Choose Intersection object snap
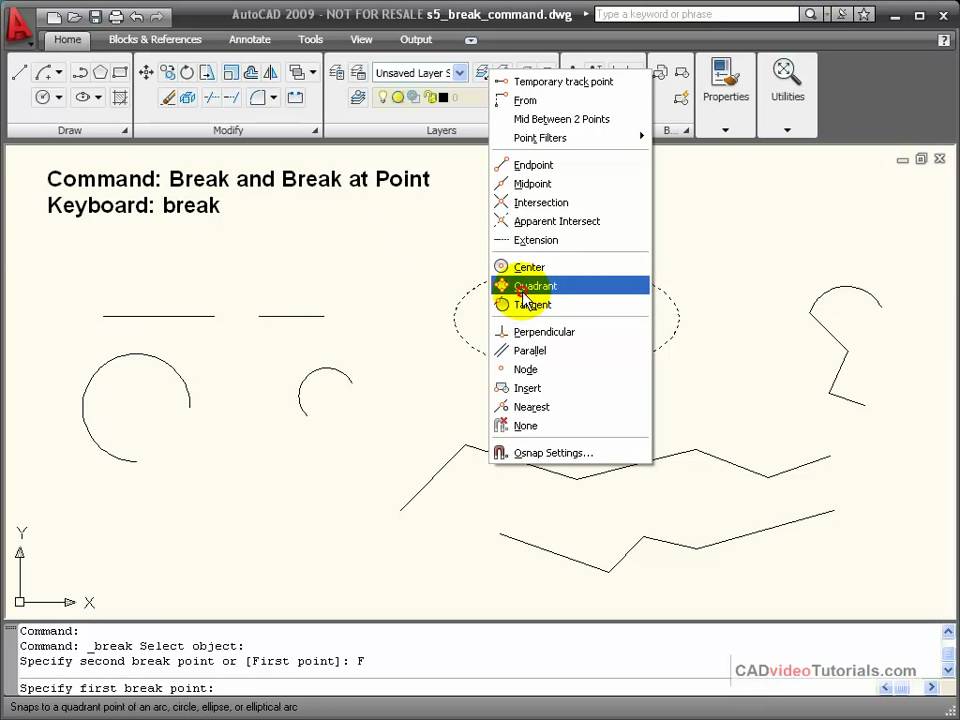 coord(570,203)
